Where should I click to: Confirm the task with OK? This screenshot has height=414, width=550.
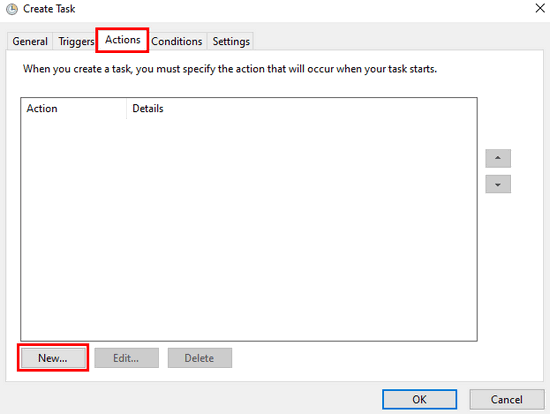420,399
